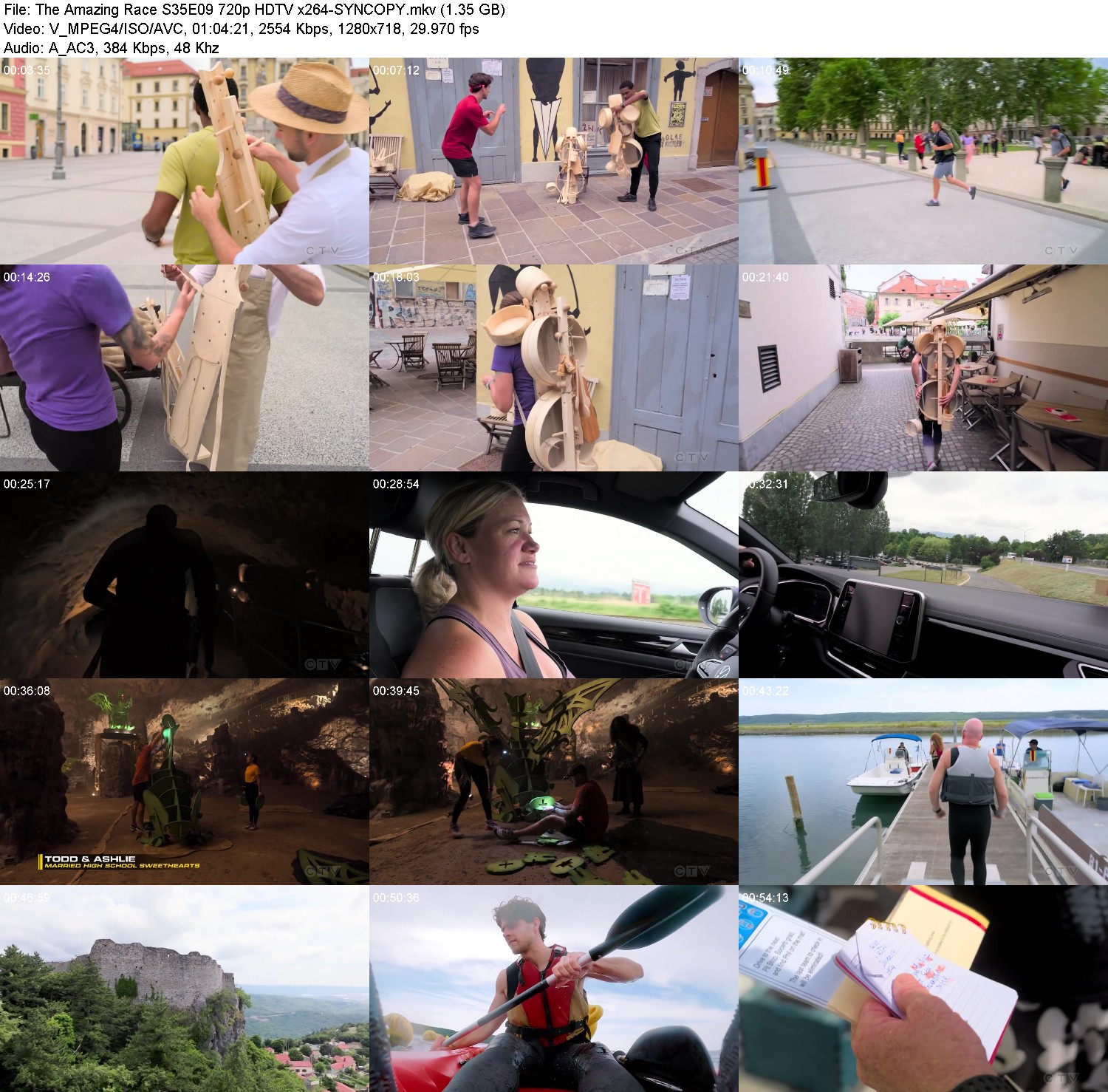The image size is (1108, 1092).
Task: Select the thumbnail timestamped 00:03:35
Action: 184,161
